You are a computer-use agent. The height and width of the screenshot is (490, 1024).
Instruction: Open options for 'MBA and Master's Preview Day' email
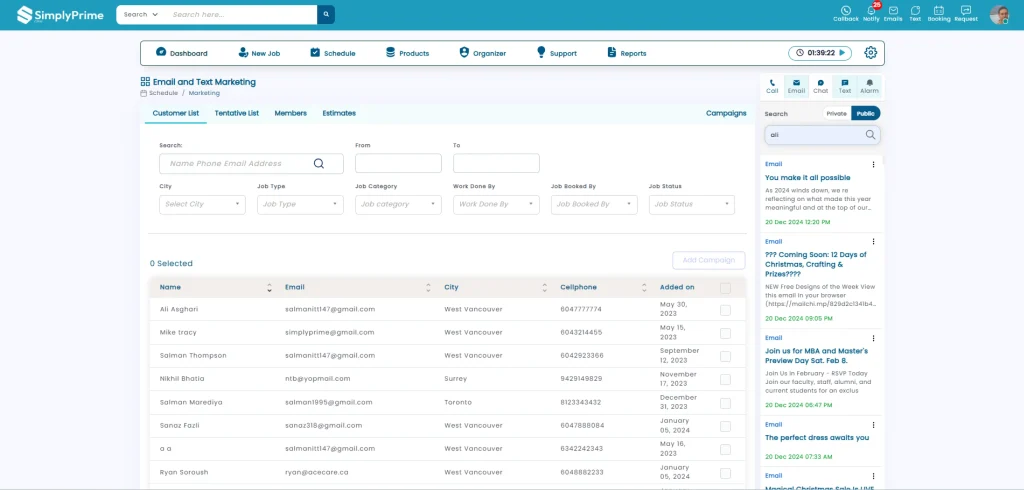pos(873,338)
